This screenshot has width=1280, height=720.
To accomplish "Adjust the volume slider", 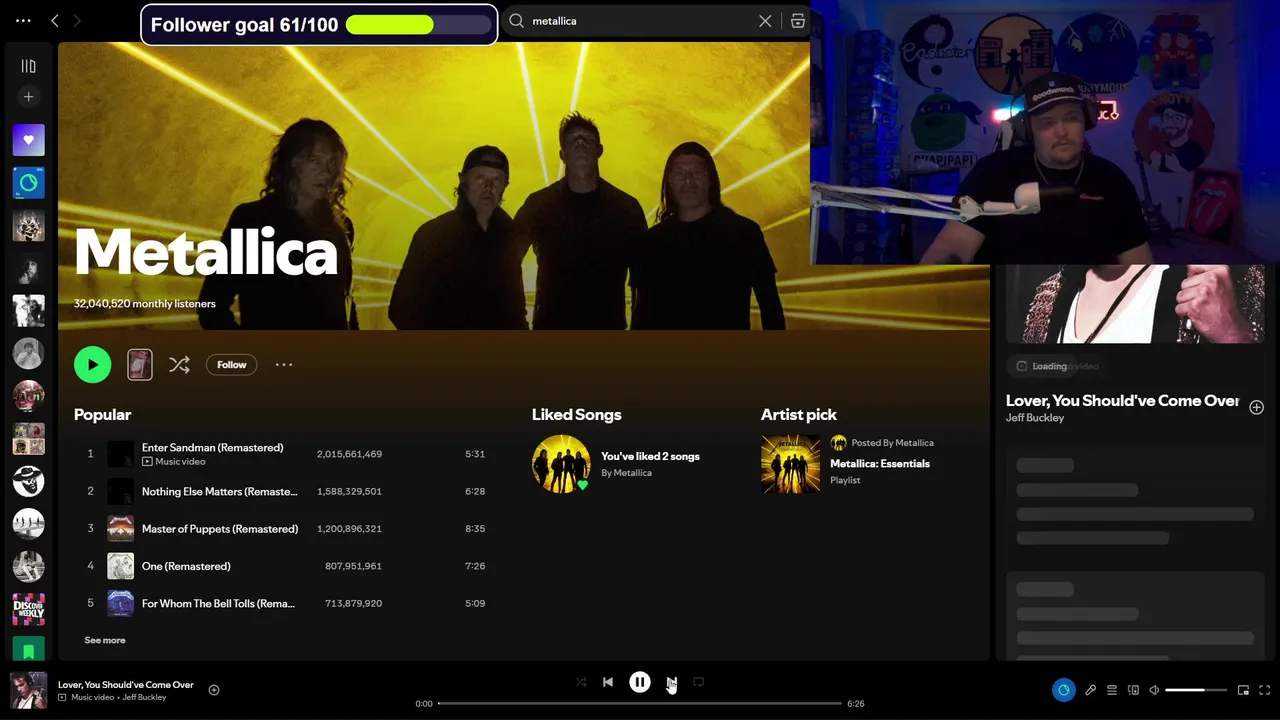I will (1196, 690).
